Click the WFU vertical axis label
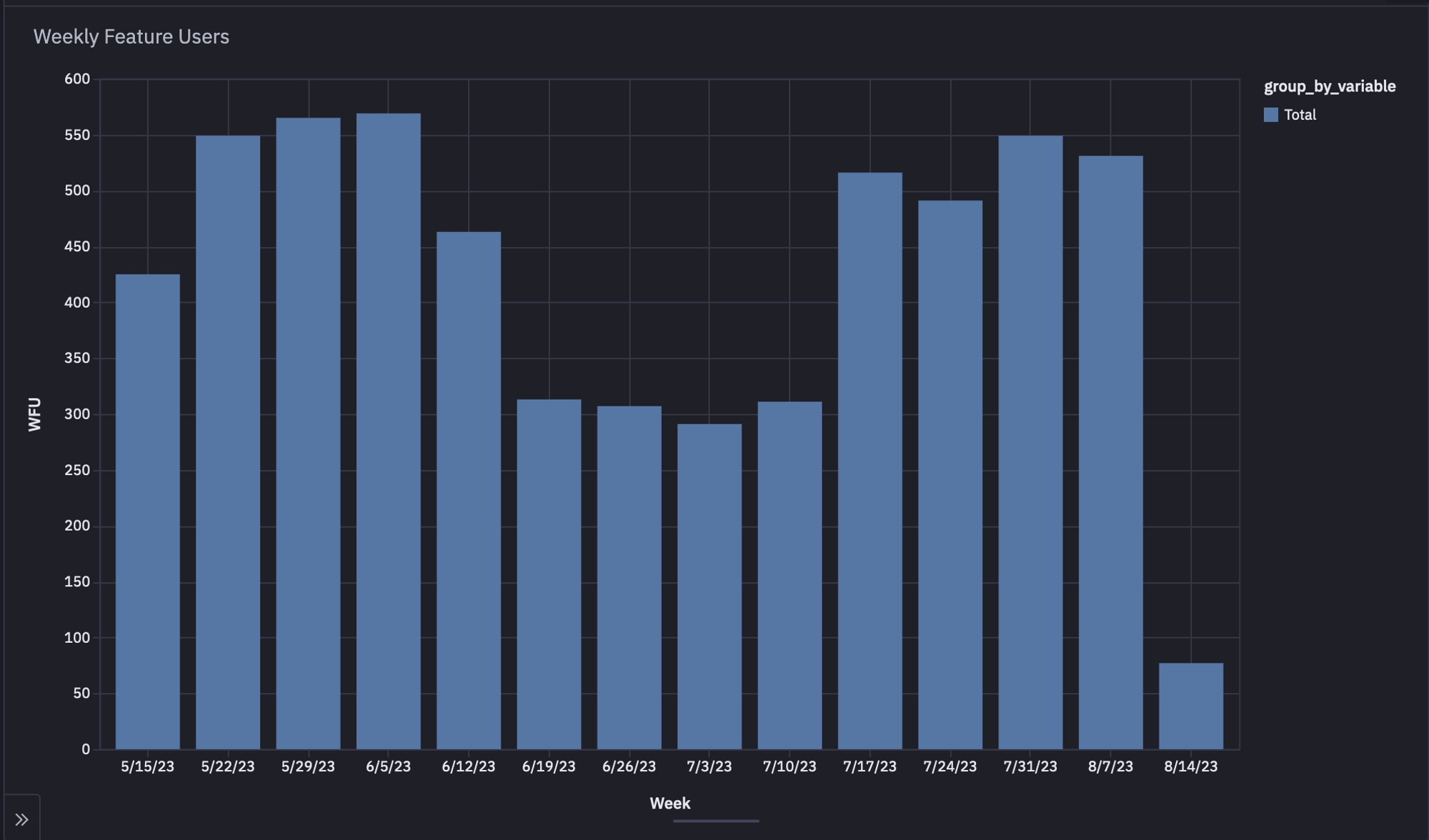Image resolution: width=1429 pixels, height=840 pixels. [x=35, y=413]
